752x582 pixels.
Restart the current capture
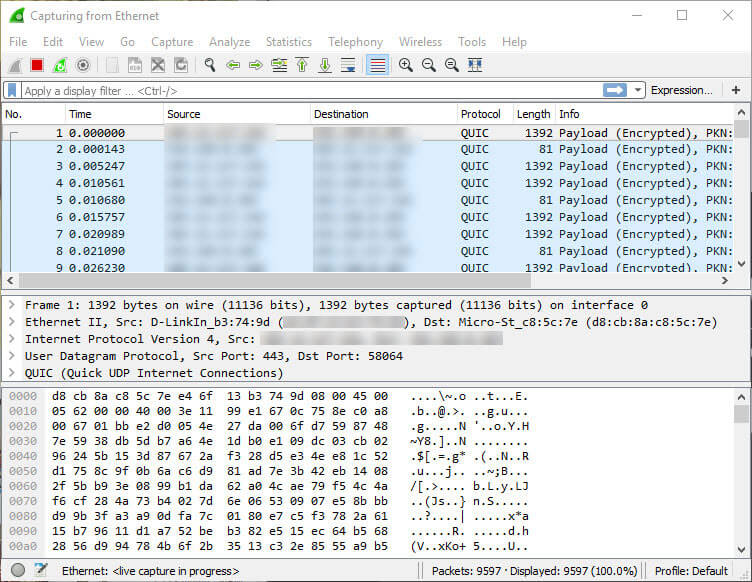(x=60, y=65)
